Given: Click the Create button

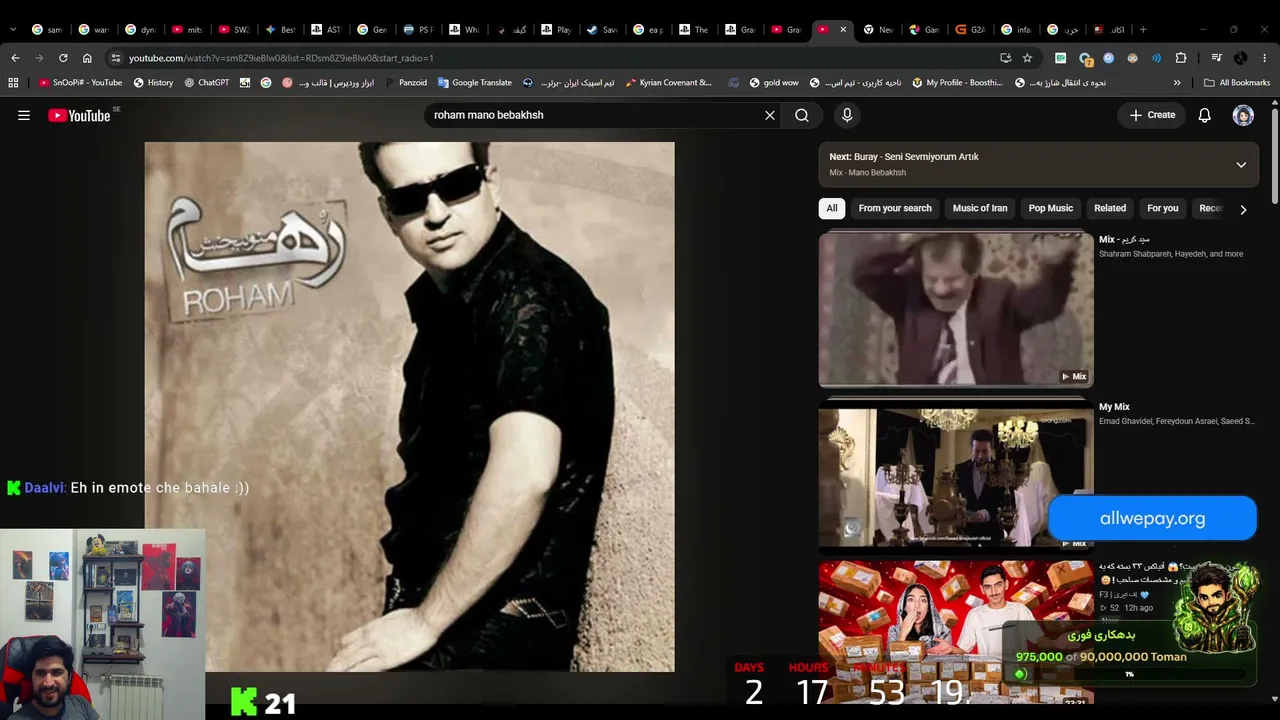Looking at the screenshot, I should 1152,115.
